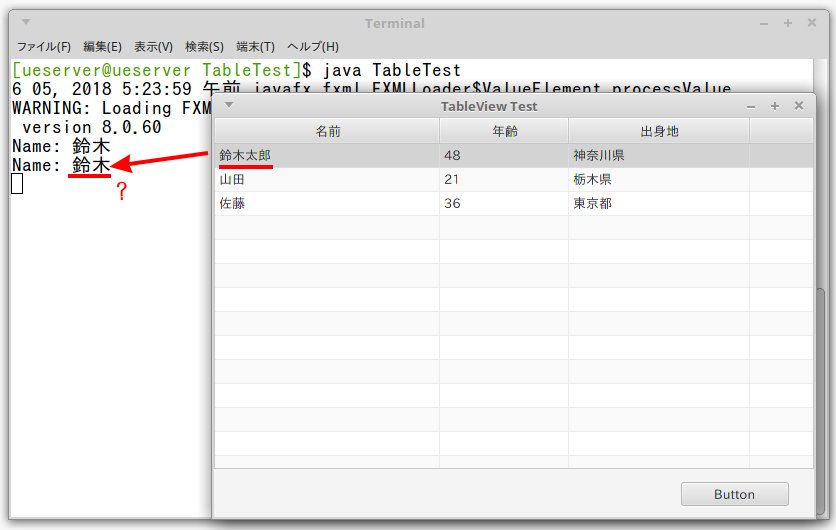Sort by the 年齢 column header
Image resolution: width=836 pixels, height=530 pixels.
504,131
